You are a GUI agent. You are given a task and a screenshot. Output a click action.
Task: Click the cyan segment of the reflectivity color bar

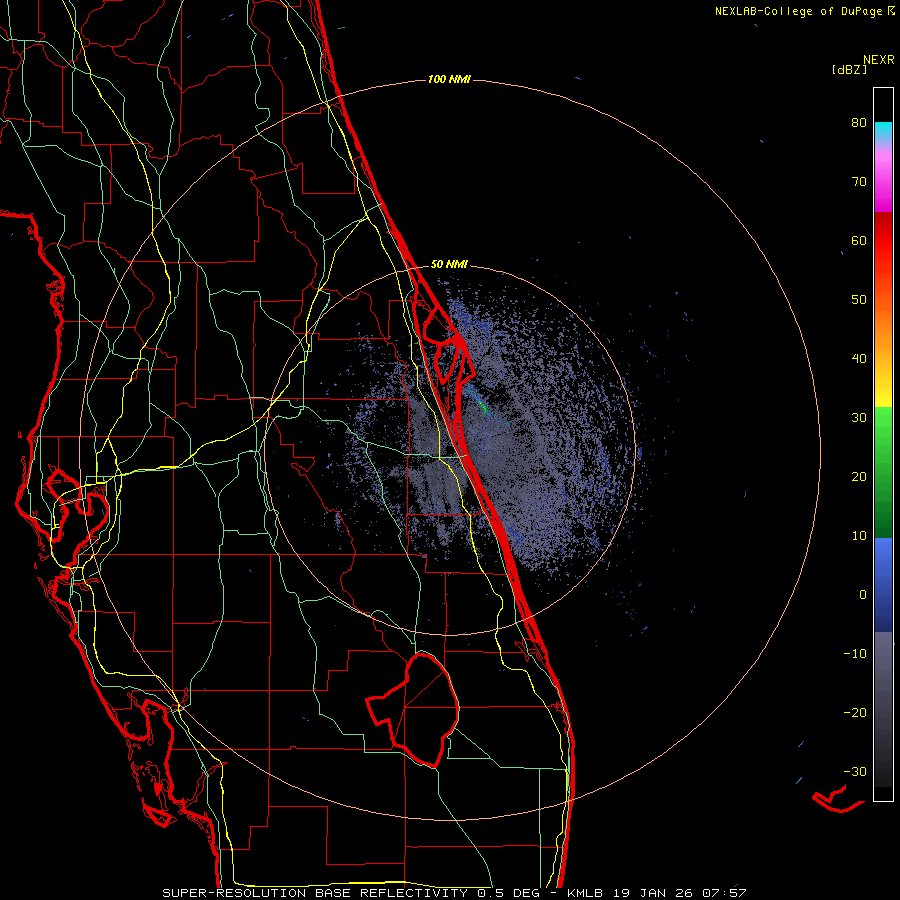[x=883, y=130]
